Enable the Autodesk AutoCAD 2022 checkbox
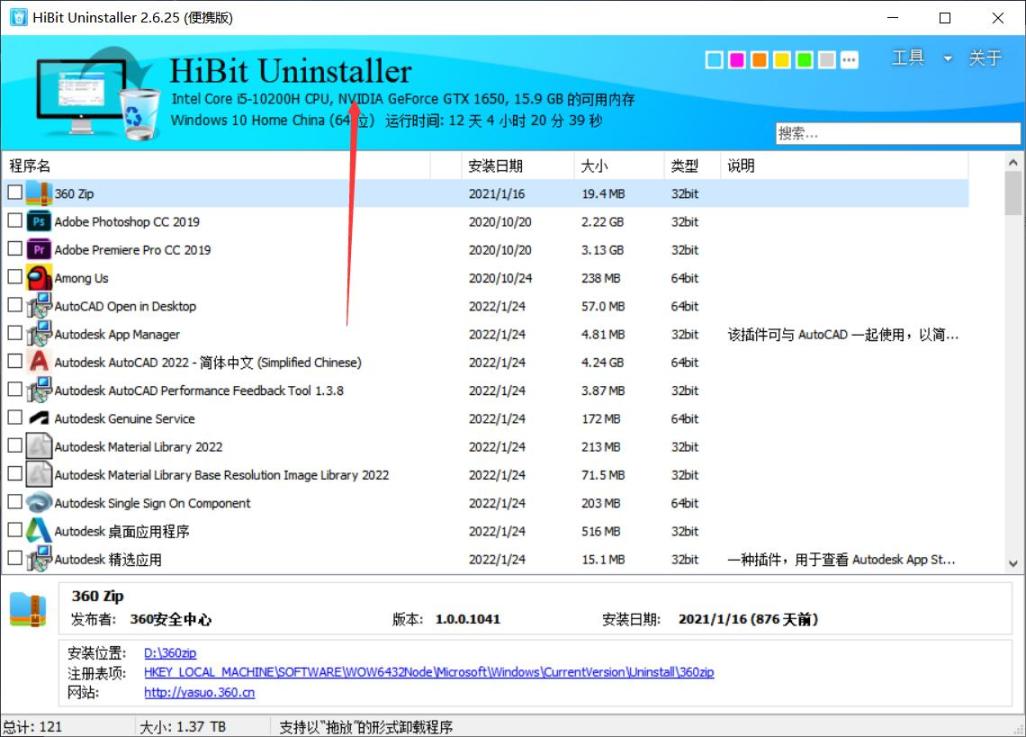Image resolution: width=1026 pixels, height=737 pixels. tap(14, 361)
